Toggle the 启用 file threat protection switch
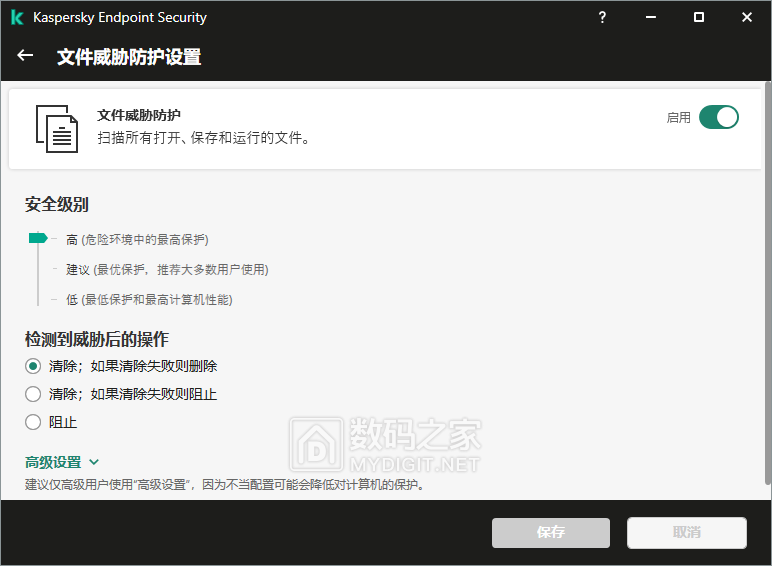The image size is (772, 566). coord(719,118)
